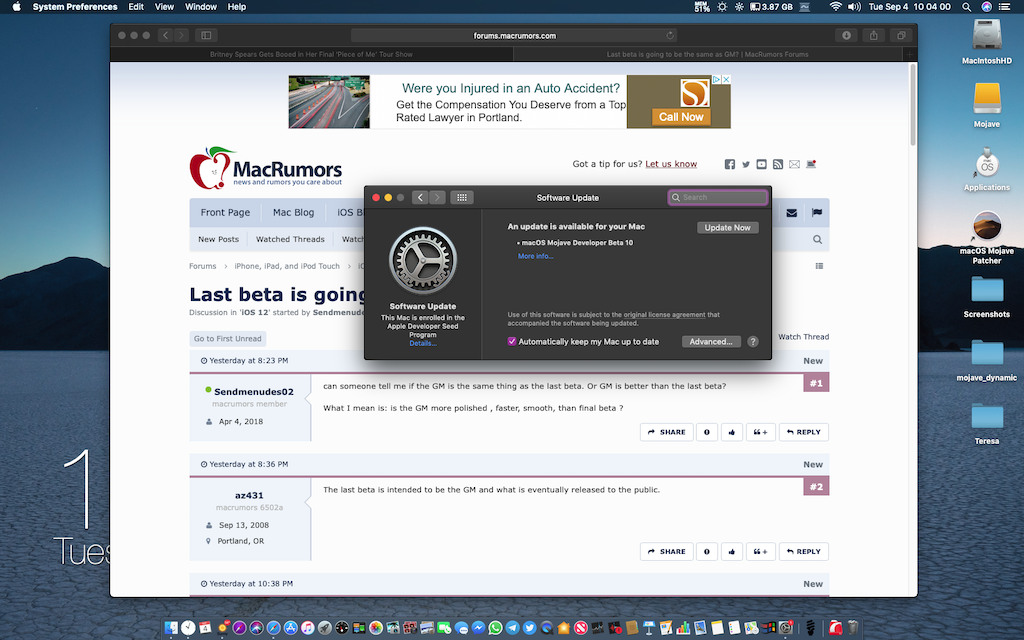Image resolution: width=1024 pixels, height=640 pixels.
Task: Open original license agreement link
Action: [x=664, y=315]
